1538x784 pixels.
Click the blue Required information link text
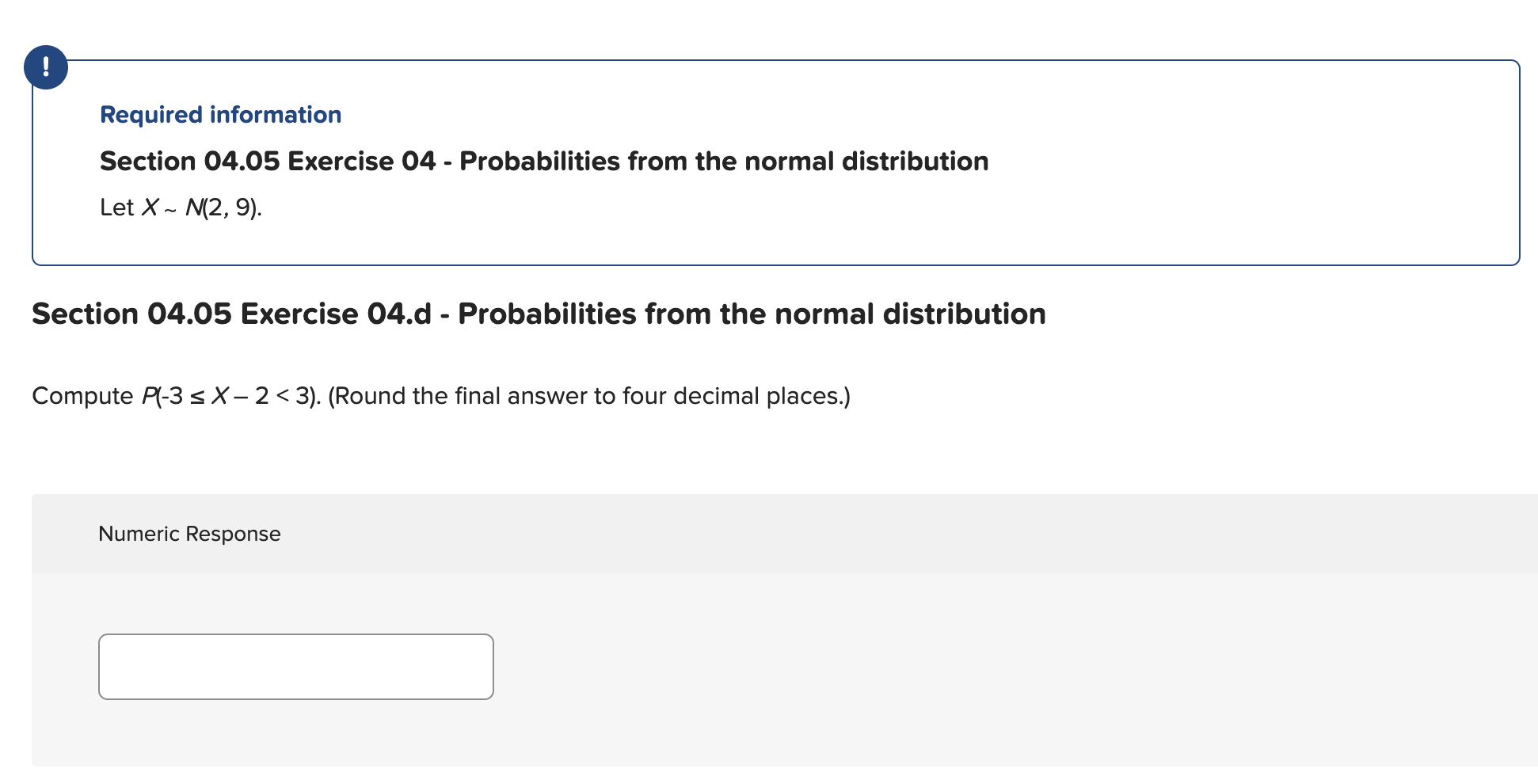point(220,115)
